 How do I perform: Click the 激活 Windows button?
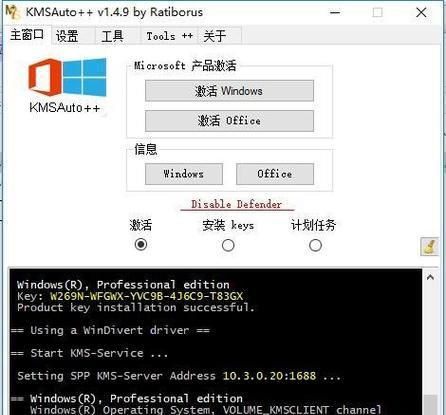229,91
